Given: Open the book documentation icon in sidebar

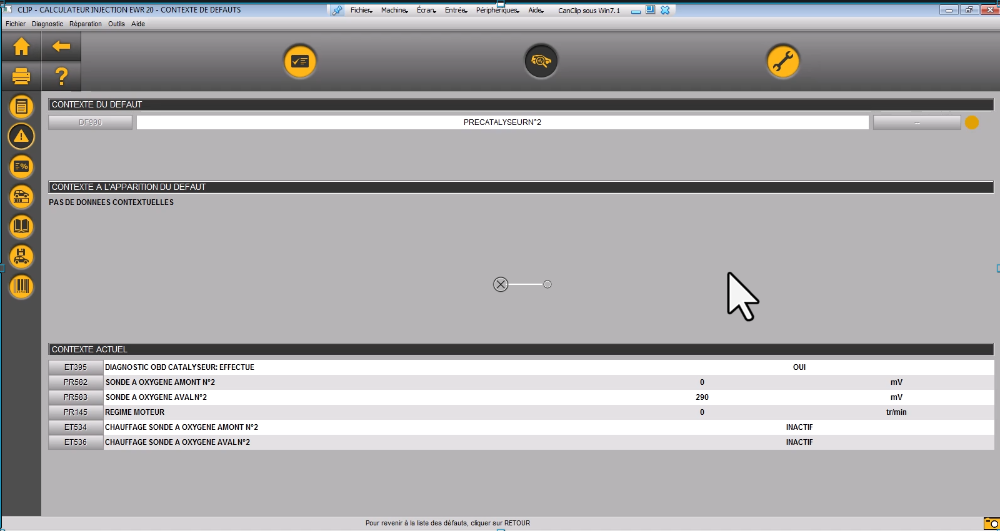Looking at the screenshot, I should click(x=21, y=227).
